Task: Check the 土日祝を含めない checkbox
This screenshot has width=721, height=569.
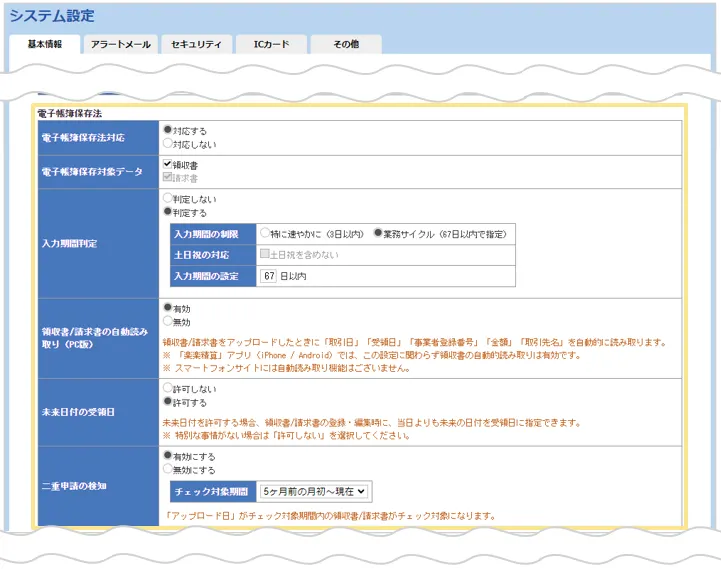Action: [265, 254]
